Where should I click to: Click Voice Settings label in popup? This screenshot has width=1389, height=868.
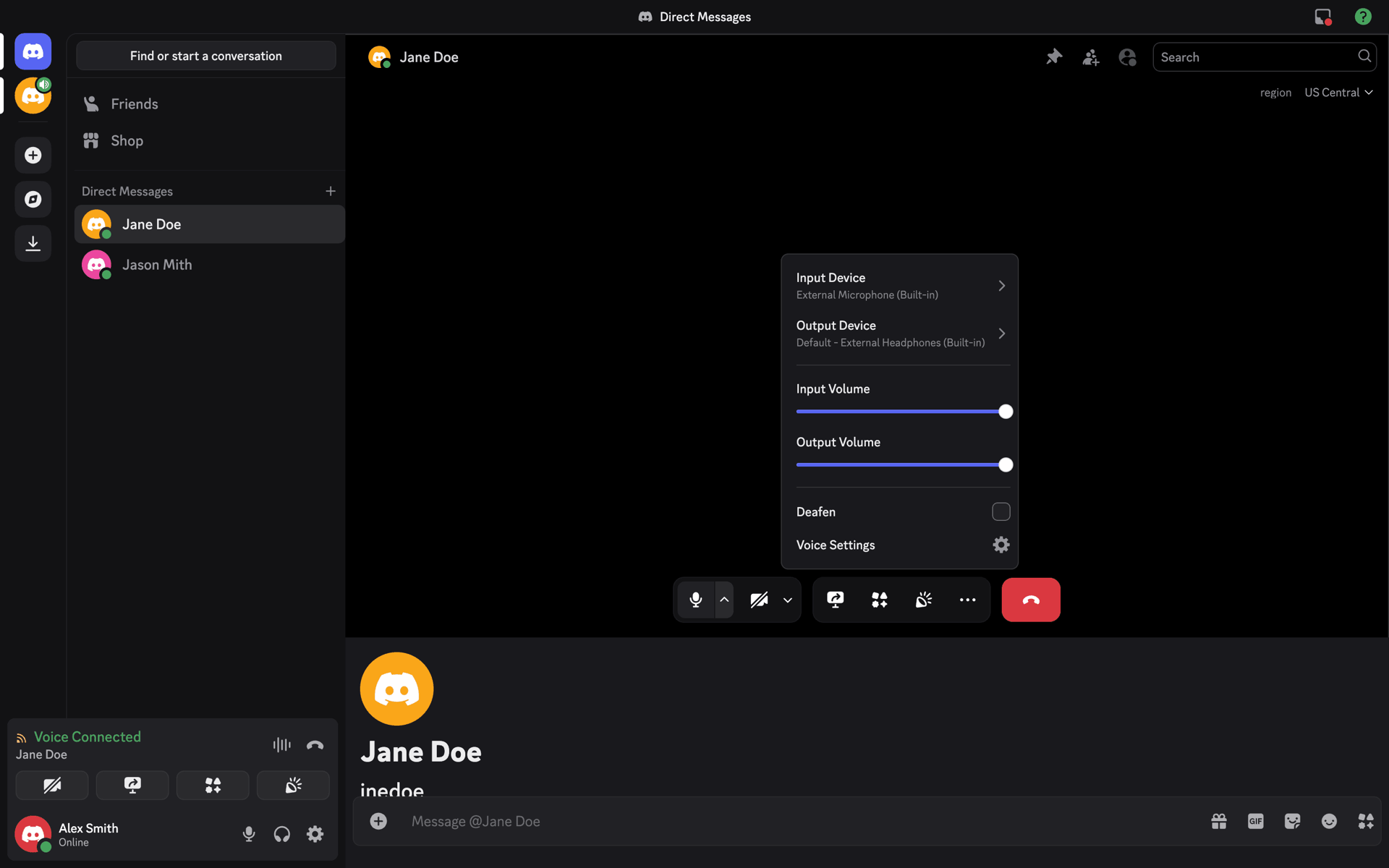click(x=836, y=545)
